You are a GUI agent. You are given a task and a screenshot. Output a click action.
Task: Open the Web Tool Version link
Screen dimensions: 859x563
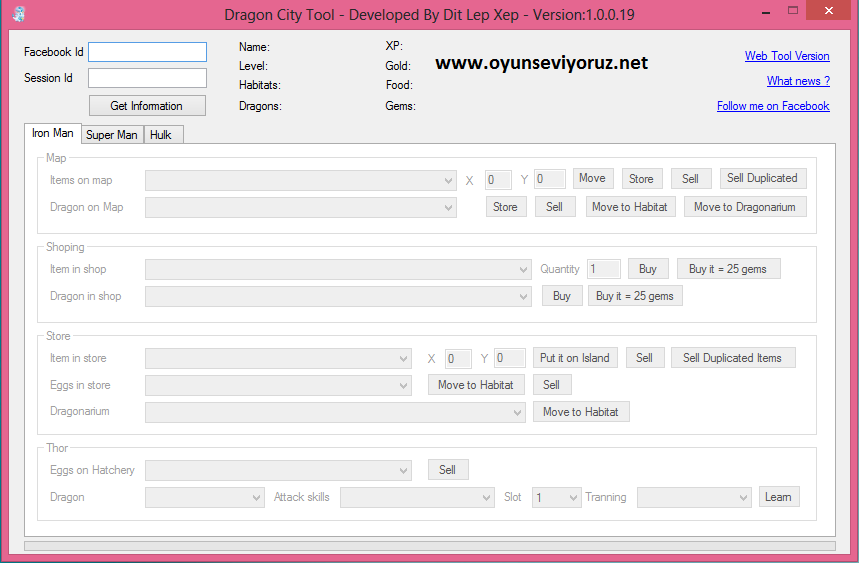click(x=787, y=56)
